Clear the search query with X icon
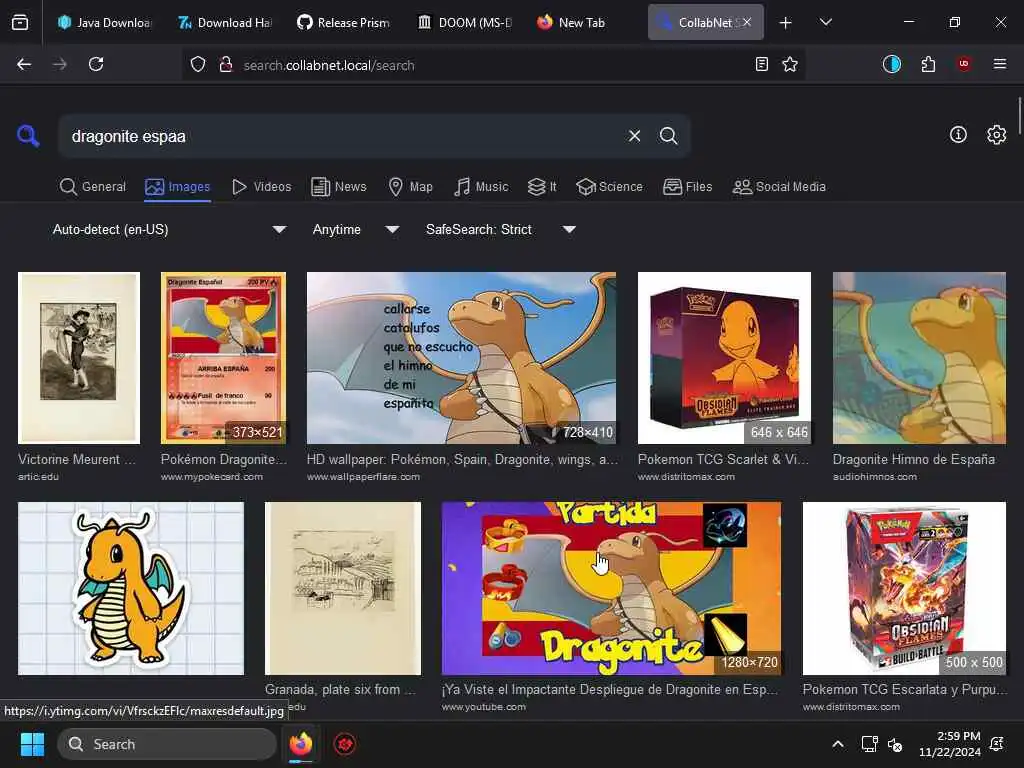Viewport: 1024px width, 768px height. coord(634,136)
